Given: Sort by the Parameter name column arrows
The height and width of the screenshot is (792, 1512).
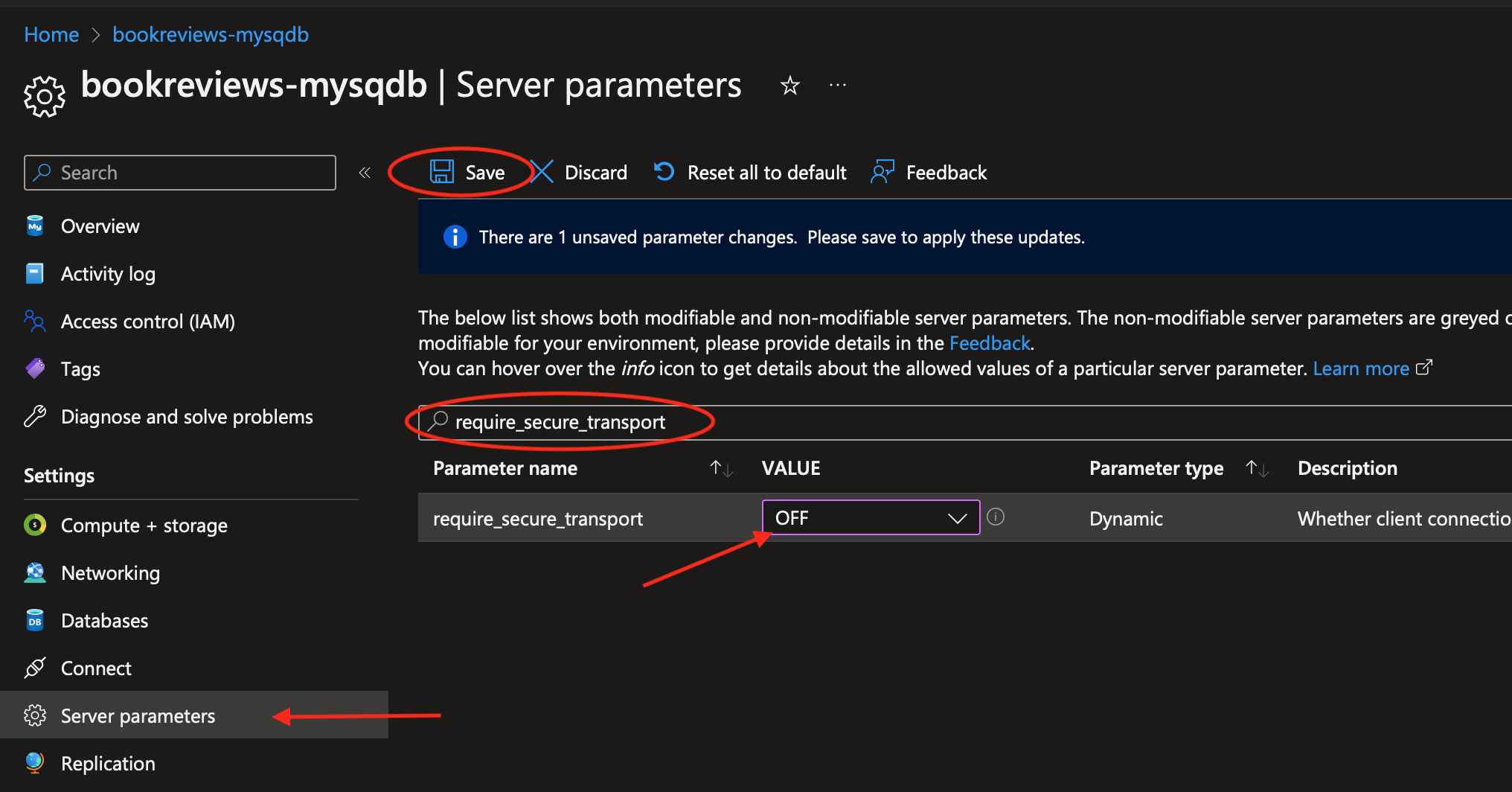Looking at the screenshot, I should click(x=721, y=468).
